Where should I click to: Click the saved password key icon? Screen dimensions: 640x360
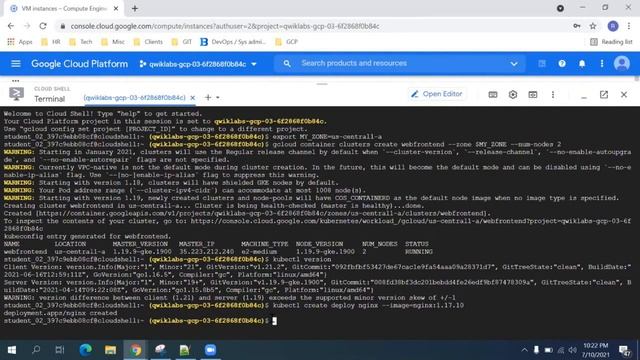click(576, 26)
